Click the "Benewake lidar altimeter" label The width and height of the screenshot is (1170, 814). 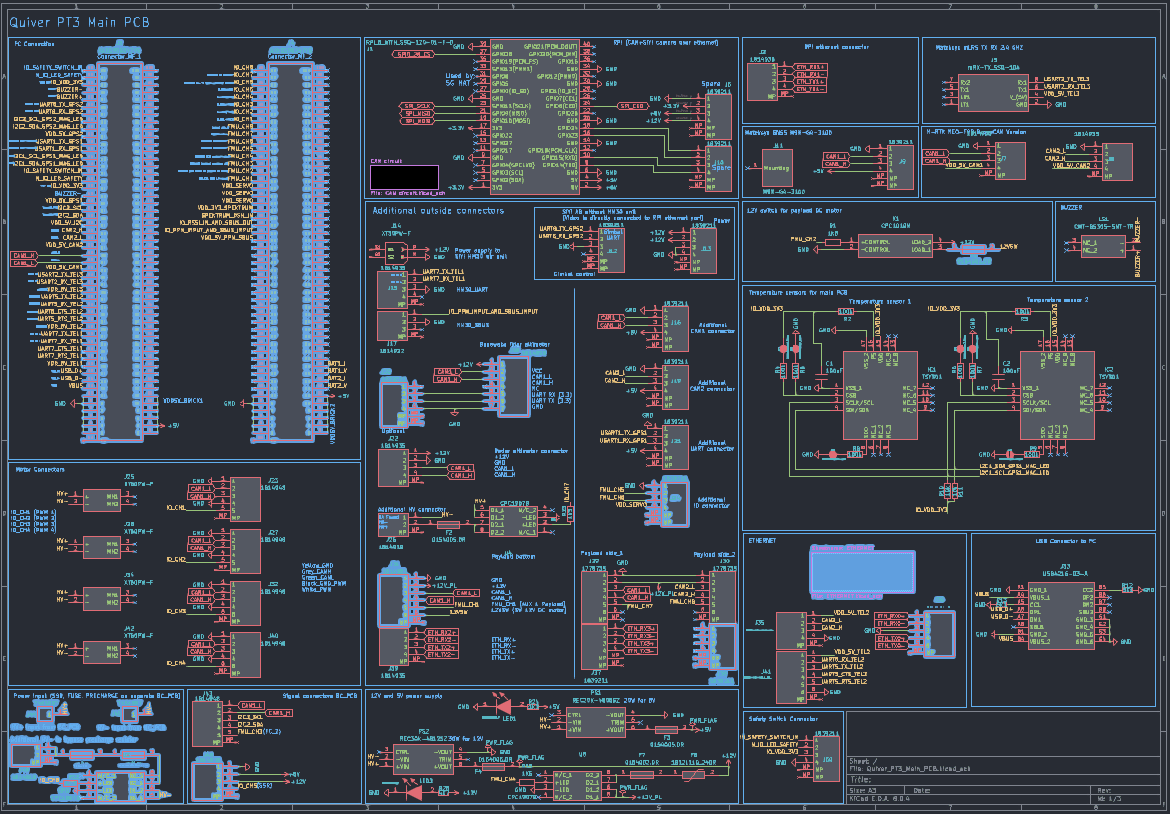[514, 345]
